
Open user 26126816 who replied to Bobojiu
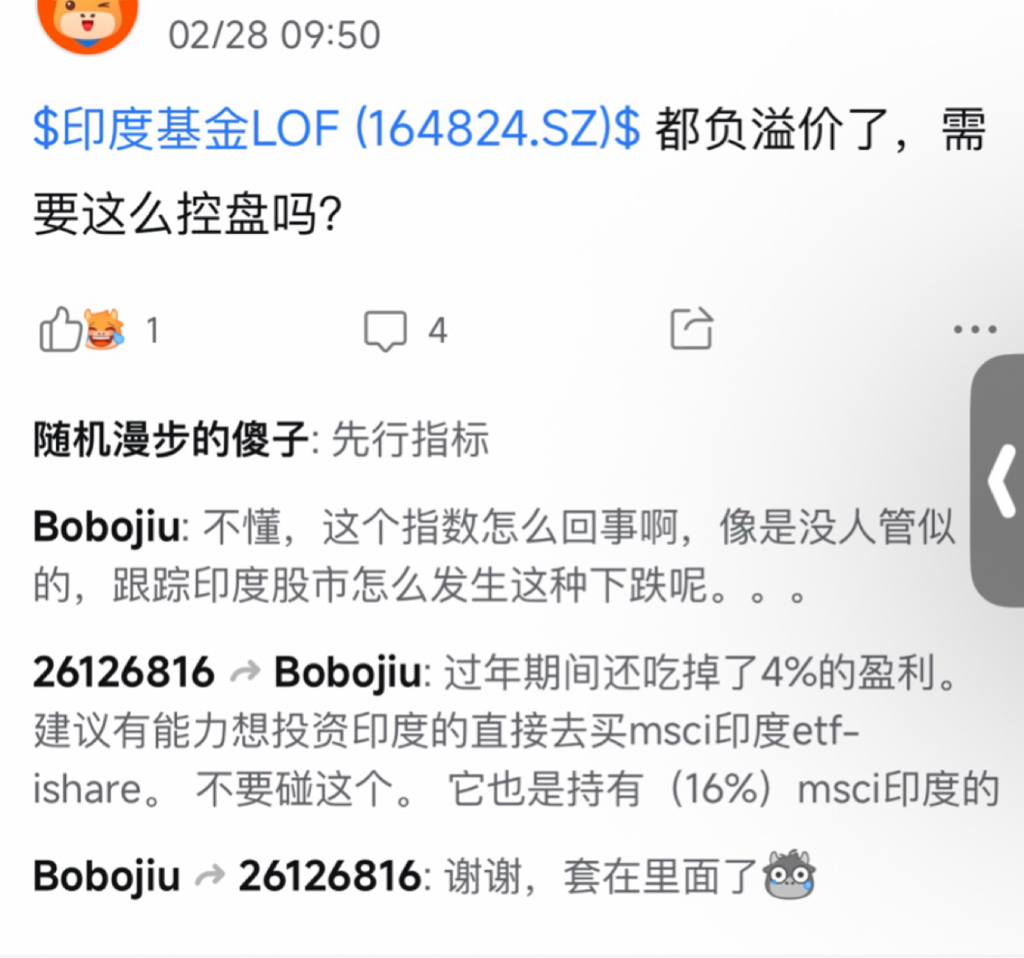[123, 672]
